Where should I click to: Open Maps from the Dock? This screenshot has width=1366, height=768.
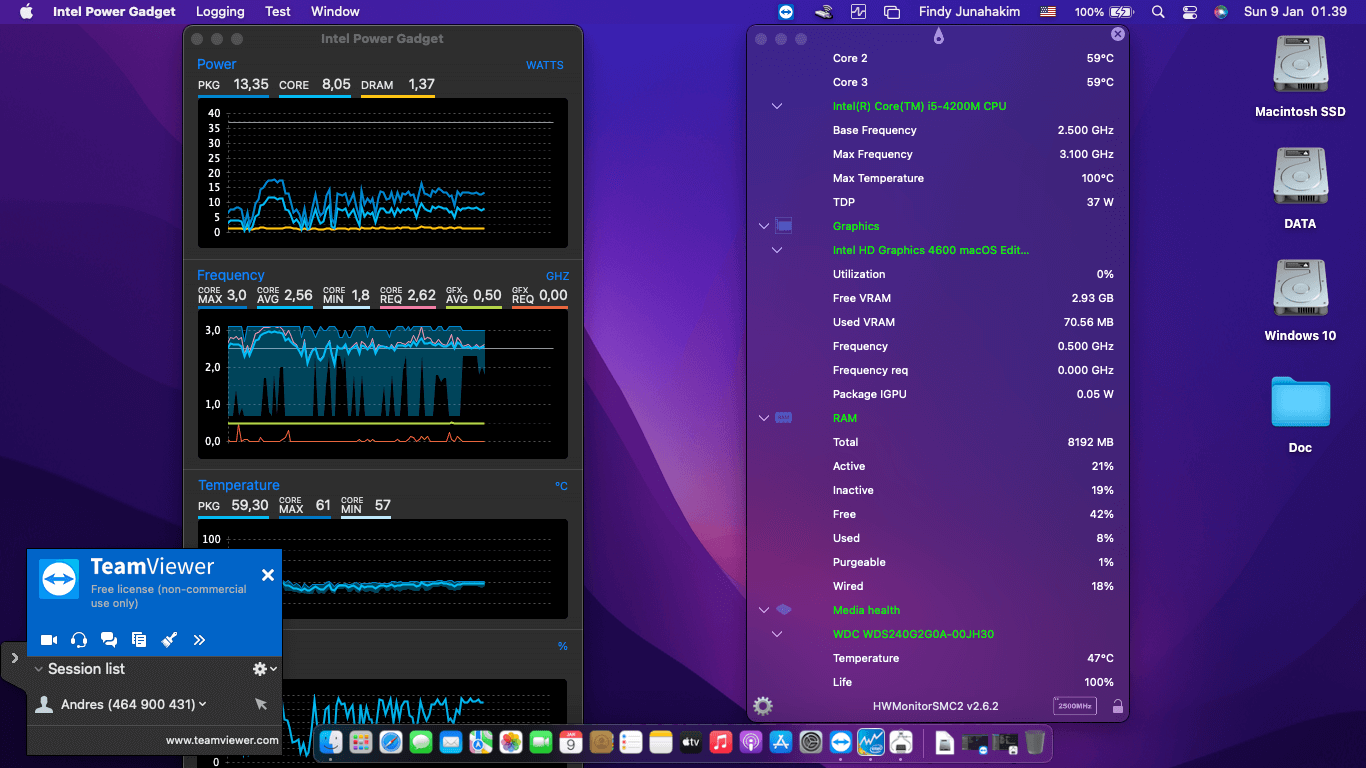tap(481, 742)
